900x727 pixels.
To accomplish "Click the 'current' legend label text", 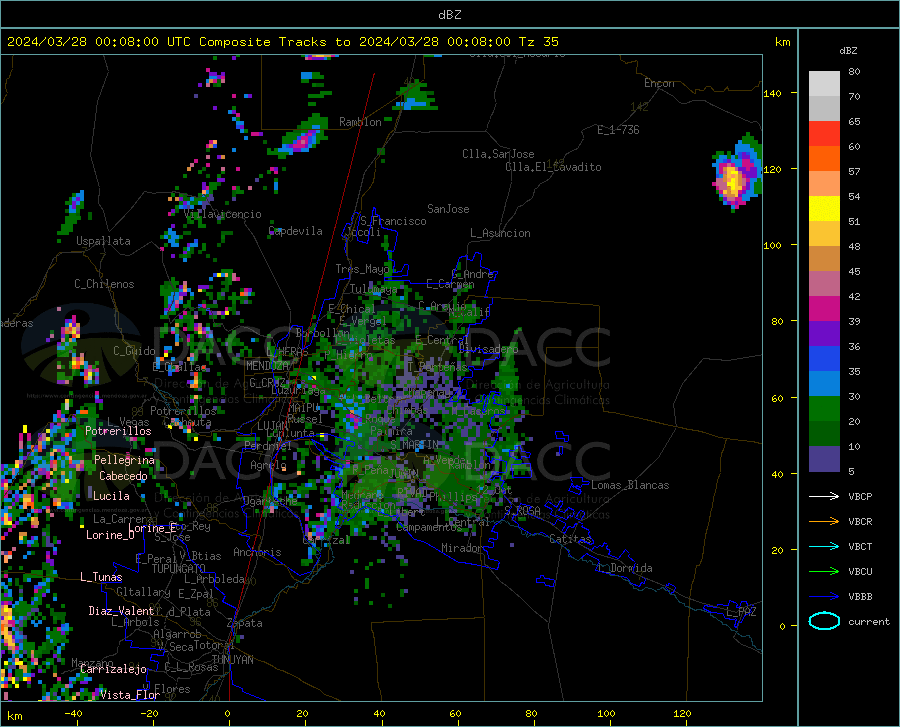I will [x=869, y=621].
